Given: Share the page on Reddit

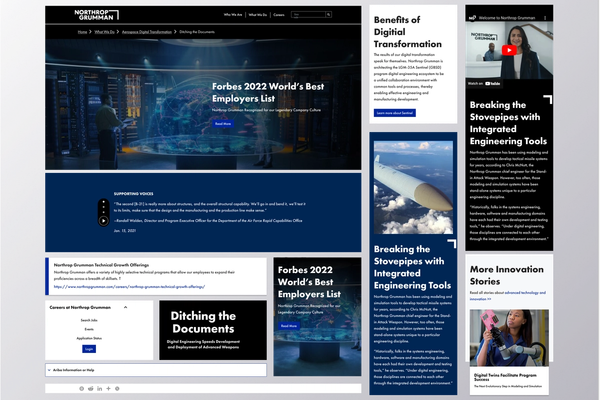Looking at the screenshot, I should coord(91,389).
